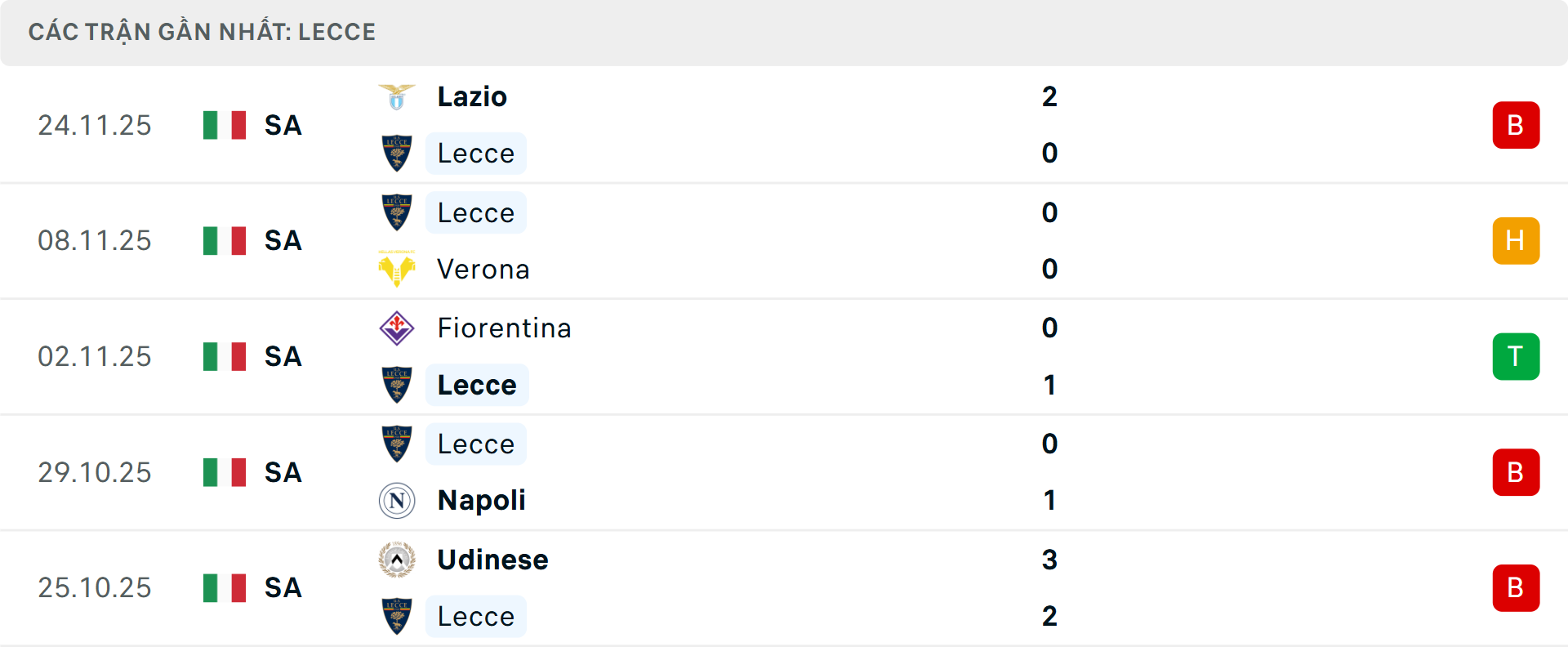
Task: Click the Verona club crest icon
Action: (x=397, y=269)
